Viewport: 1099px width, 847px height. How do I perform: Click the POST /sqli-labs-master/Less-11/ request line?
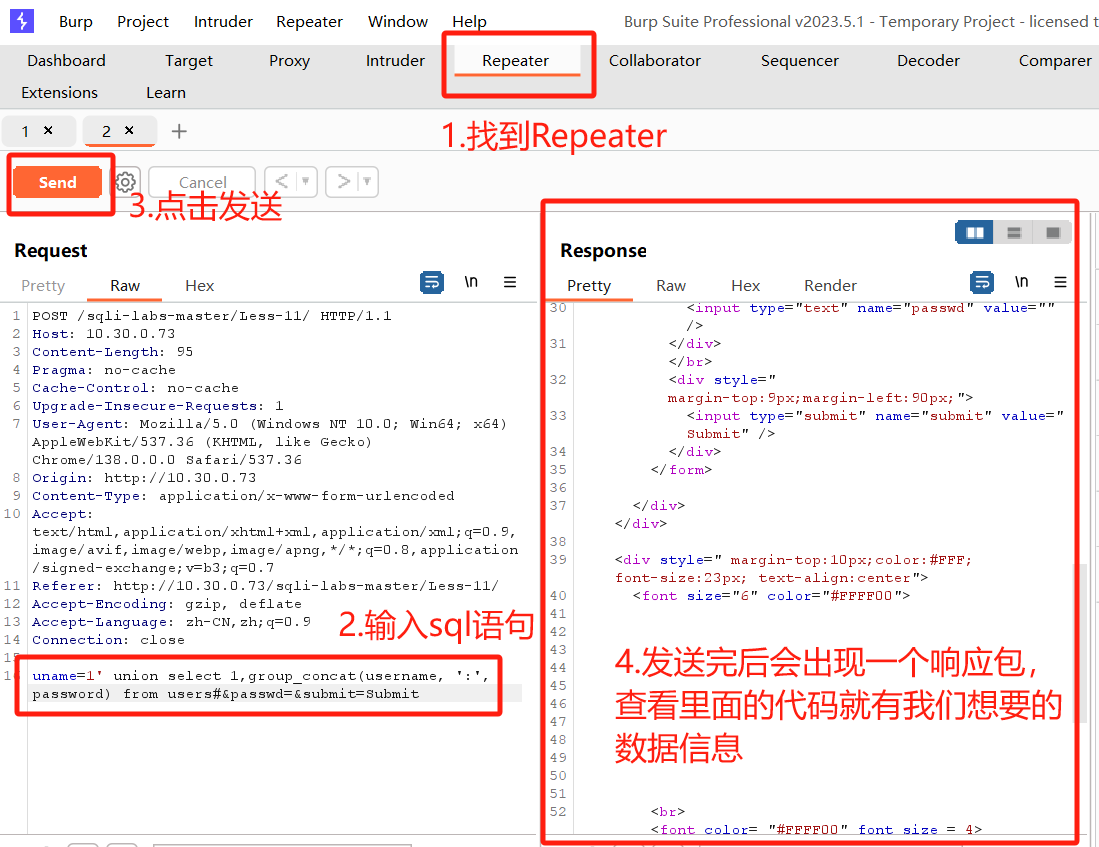click(212, 316)
